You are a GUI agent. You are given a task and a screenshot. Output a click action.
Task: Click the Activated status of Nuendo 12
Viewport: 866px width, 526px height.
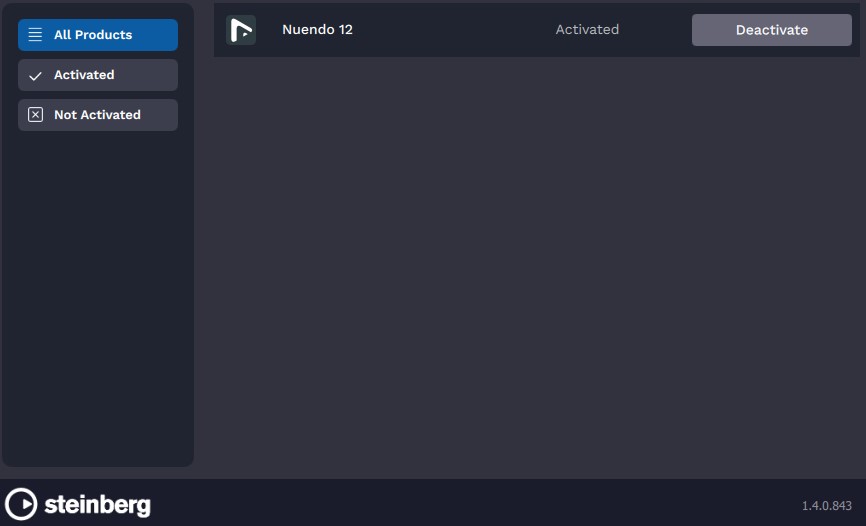pos(587,29)
